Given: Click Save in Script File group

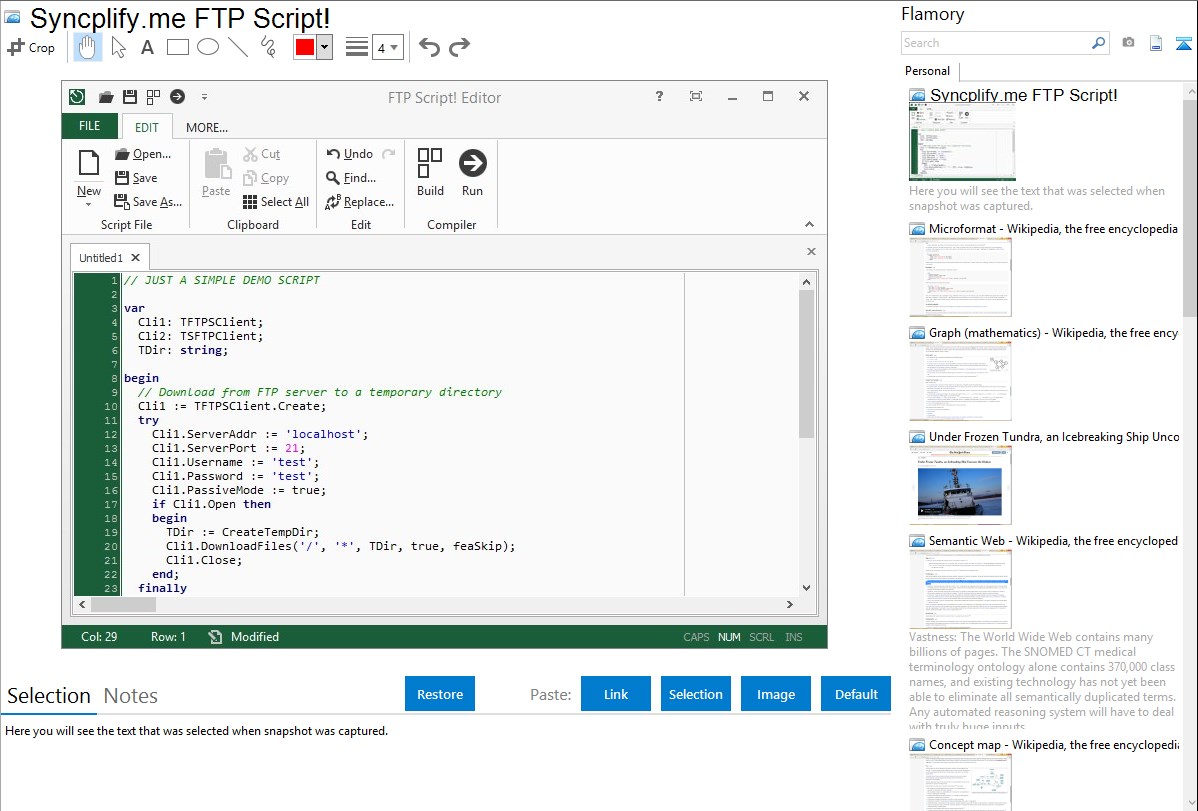Looking at the screenshot, I should click(136, 177).
